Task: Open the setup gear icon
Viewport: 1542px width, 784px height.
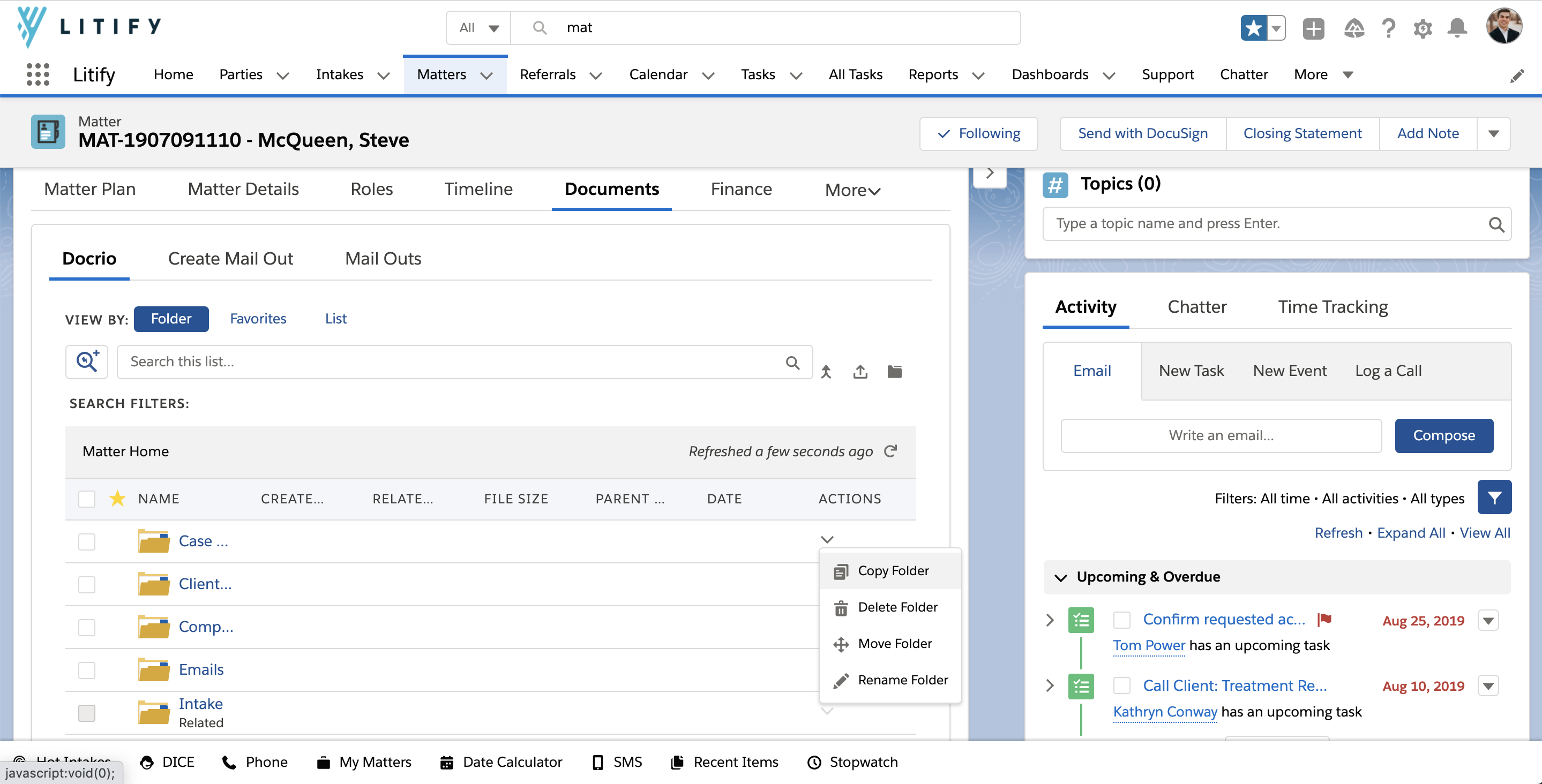Action: click(x=1423, y=28)
